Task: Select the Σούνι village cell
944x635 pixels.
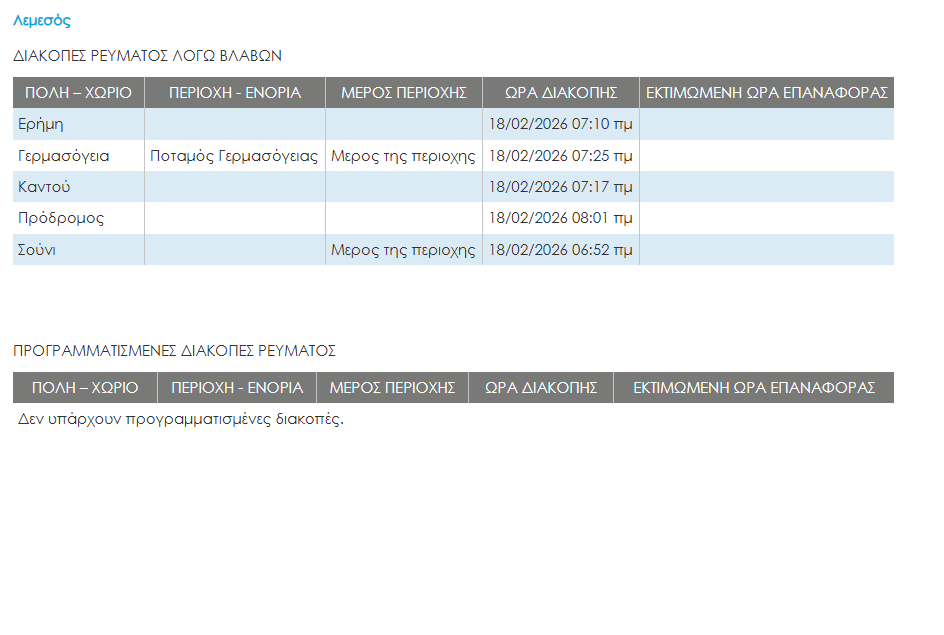Action: (37, 250)
